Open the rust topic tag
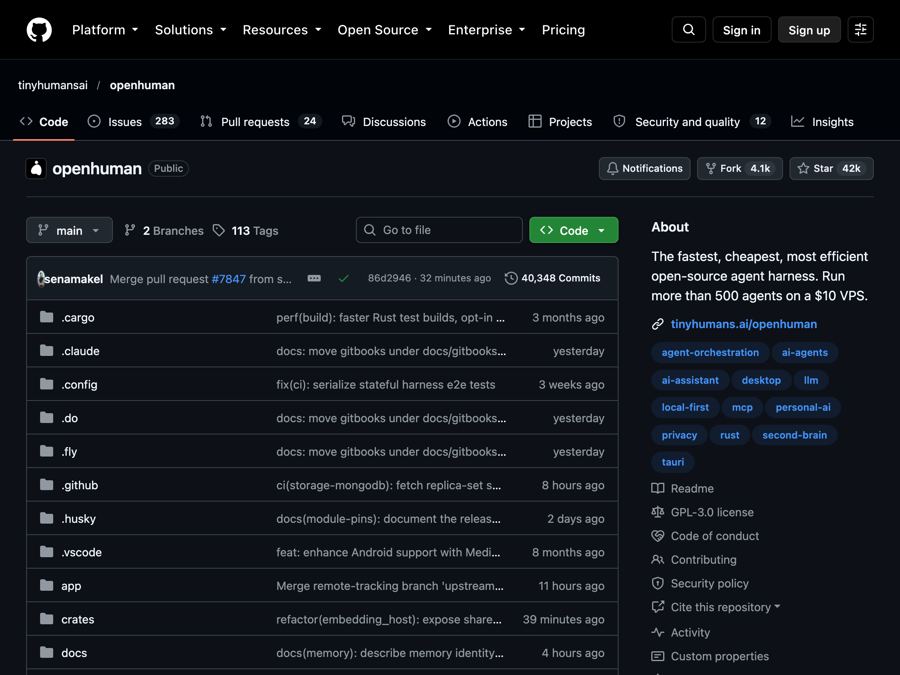This screenshot has width=900, height=675. point(730,435)
